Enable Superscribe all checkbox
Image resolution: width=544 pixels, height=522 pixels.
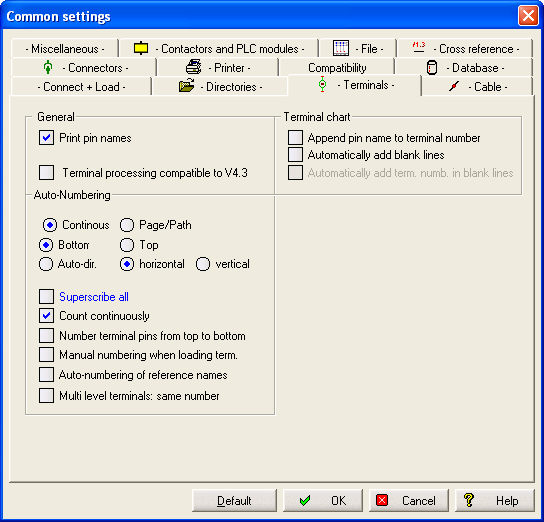tap(46, 297)
